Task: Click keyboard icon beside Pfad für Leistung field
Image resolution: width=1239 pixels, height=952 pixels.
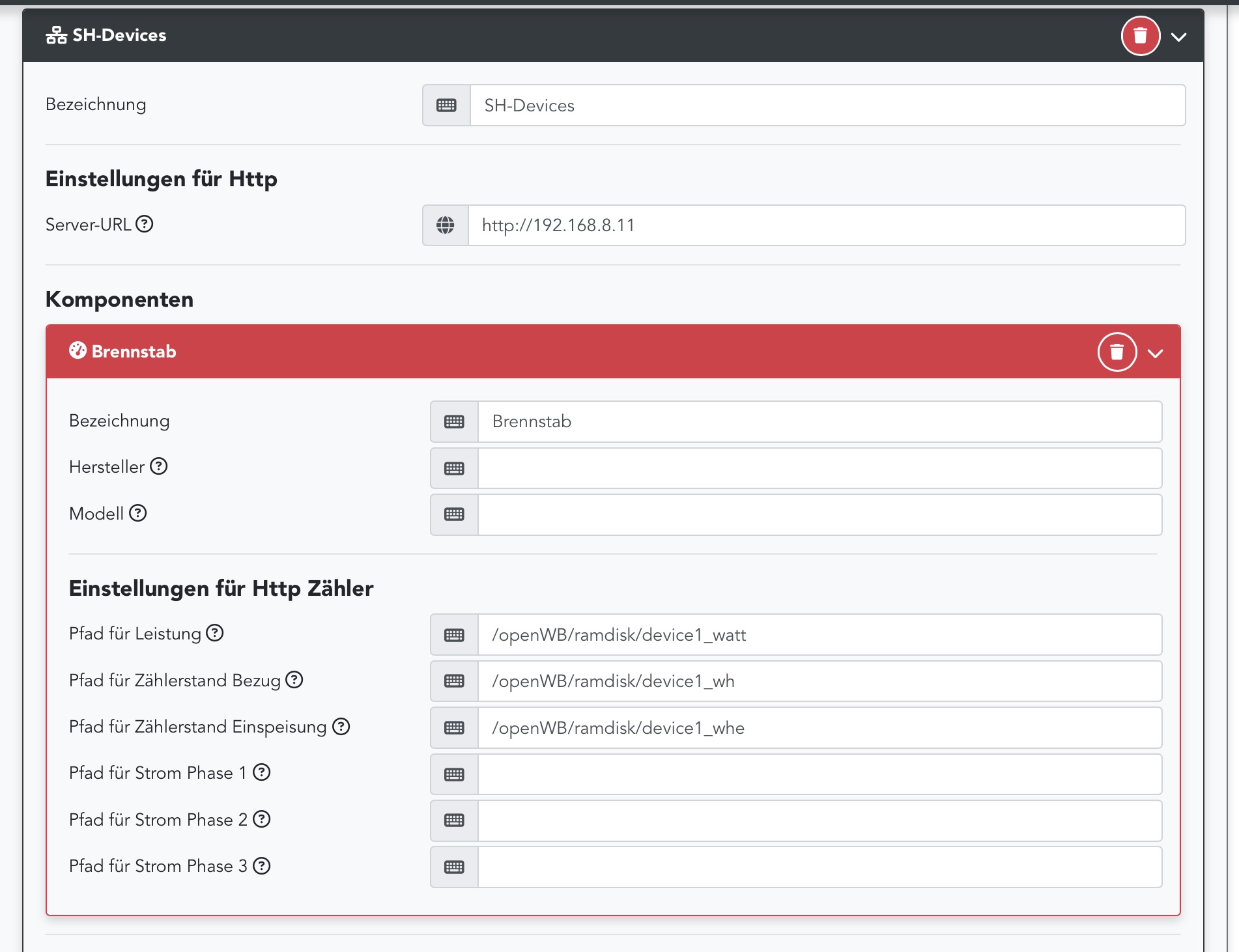Action: (x=454, y=635)
